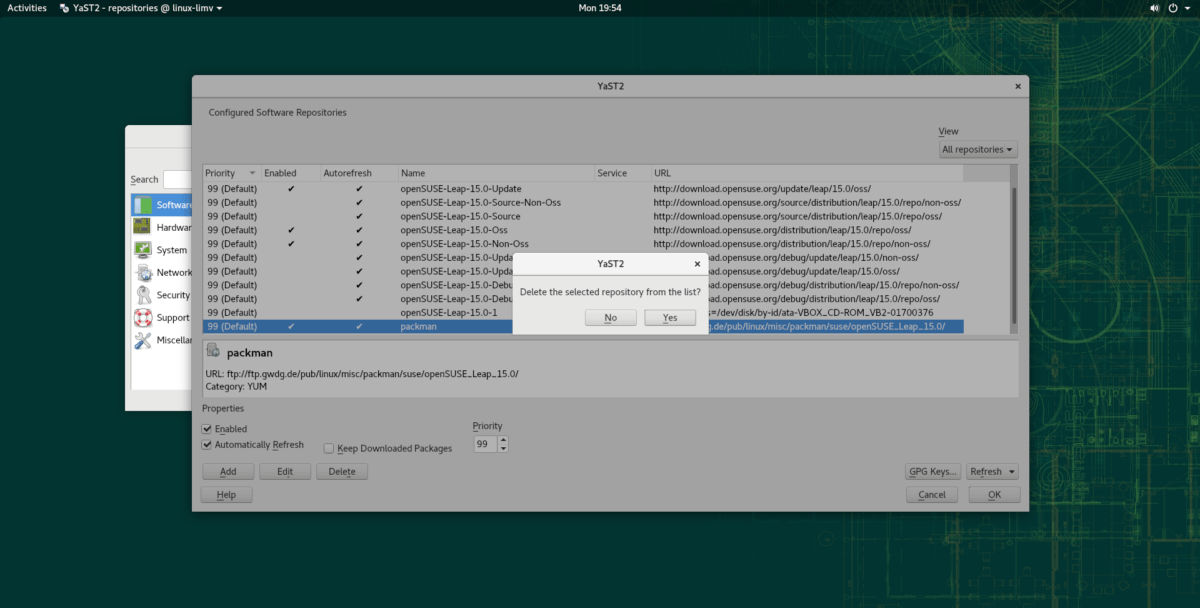Click the ata-VBOX_CD-ROM URL cell
Viewport: 1200px width, 608px height.
tap(819, 312)
